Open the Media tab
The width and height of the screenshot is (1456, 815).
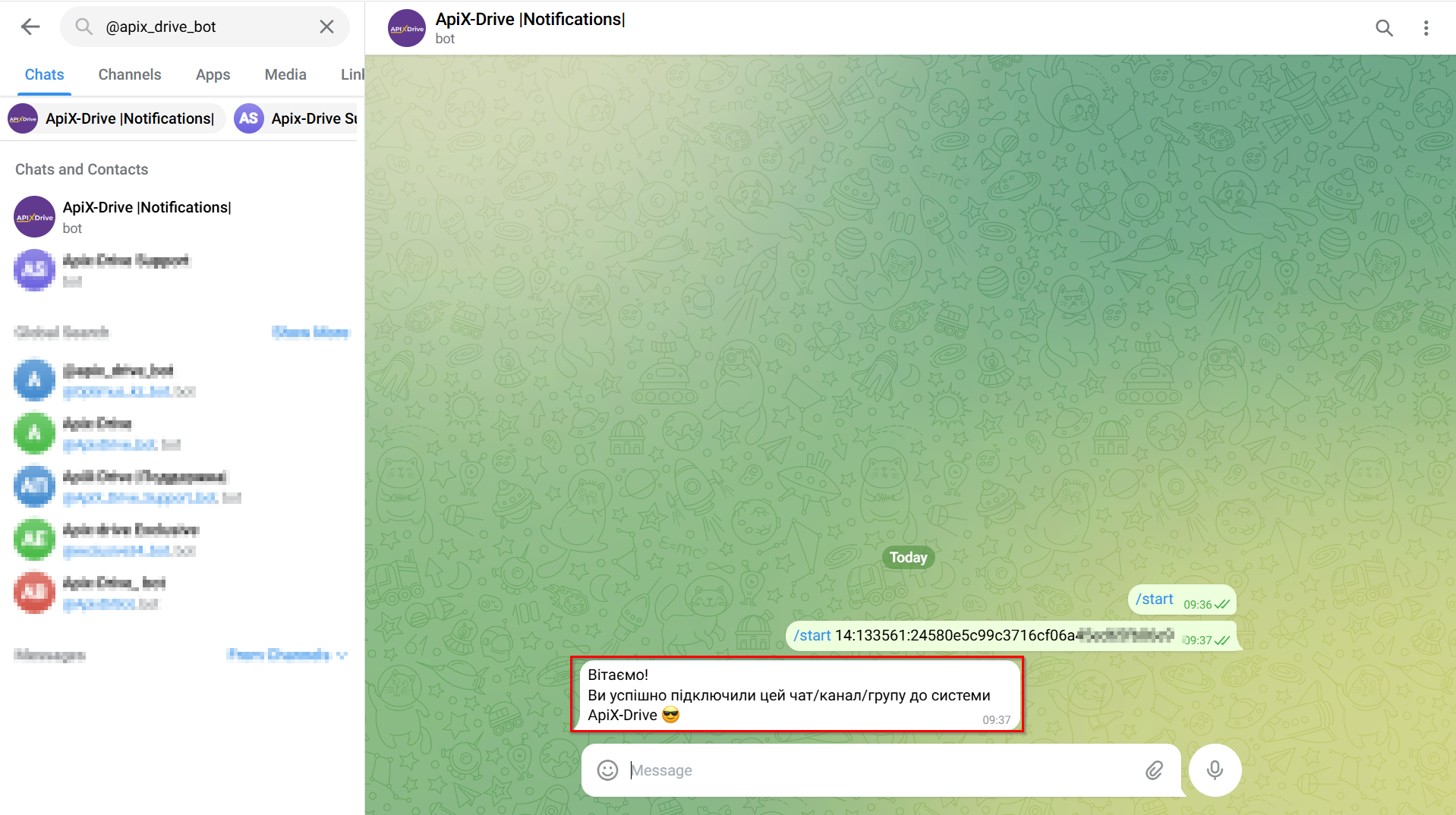pyautogui.click(x=285, y=74)
